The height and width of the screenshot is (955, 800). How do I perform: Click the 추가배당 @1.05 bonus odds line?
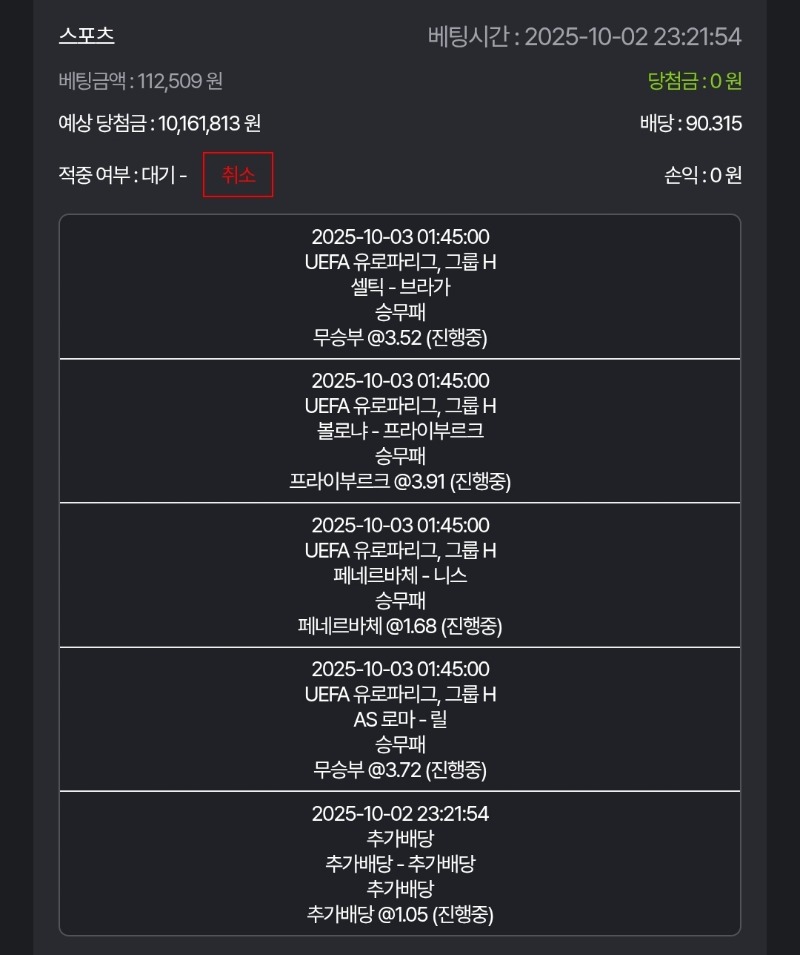click(400, 914)
